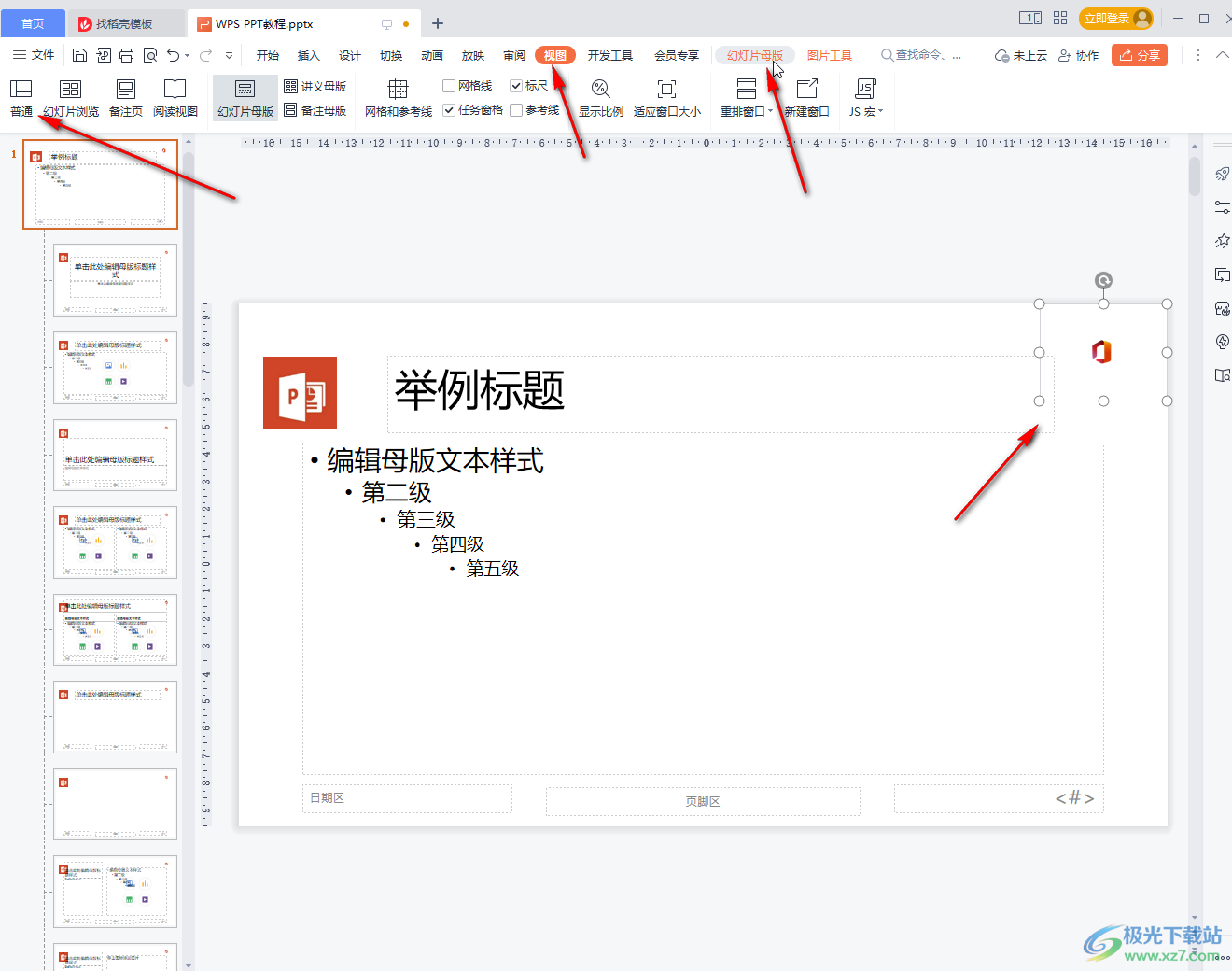Click the Save icon in quick access toolbar
Screen dimensions: 1232x971
click(80, 55)
